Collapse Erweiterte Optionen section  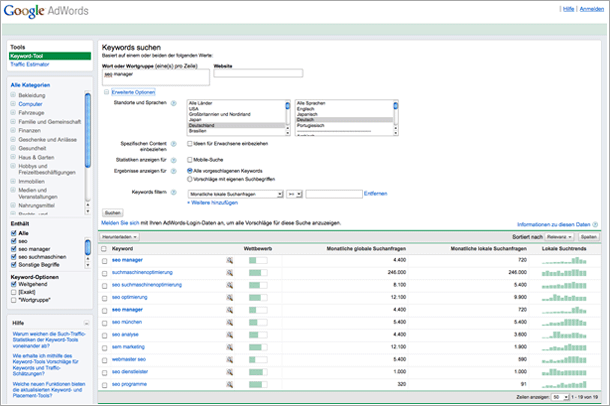tap(106, 92)
